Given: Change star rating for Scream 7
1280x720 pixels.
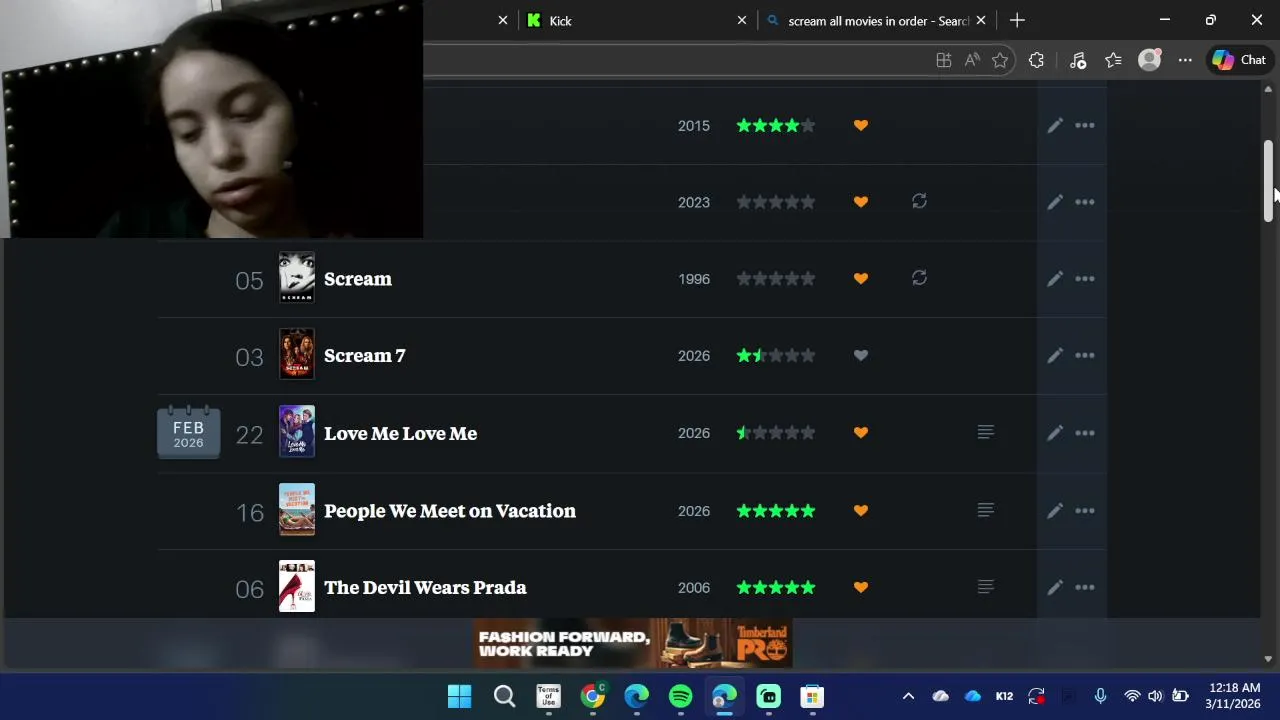Looking at the screenshot, I should (776, 355).
